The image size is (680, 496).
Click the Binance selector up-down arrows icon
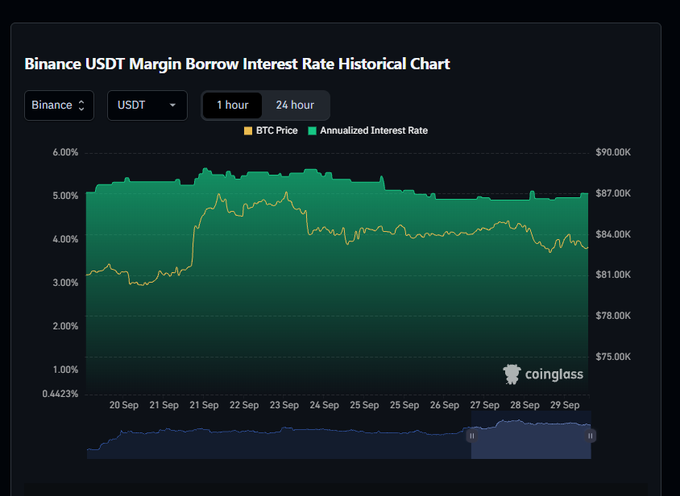click(81, 105)
